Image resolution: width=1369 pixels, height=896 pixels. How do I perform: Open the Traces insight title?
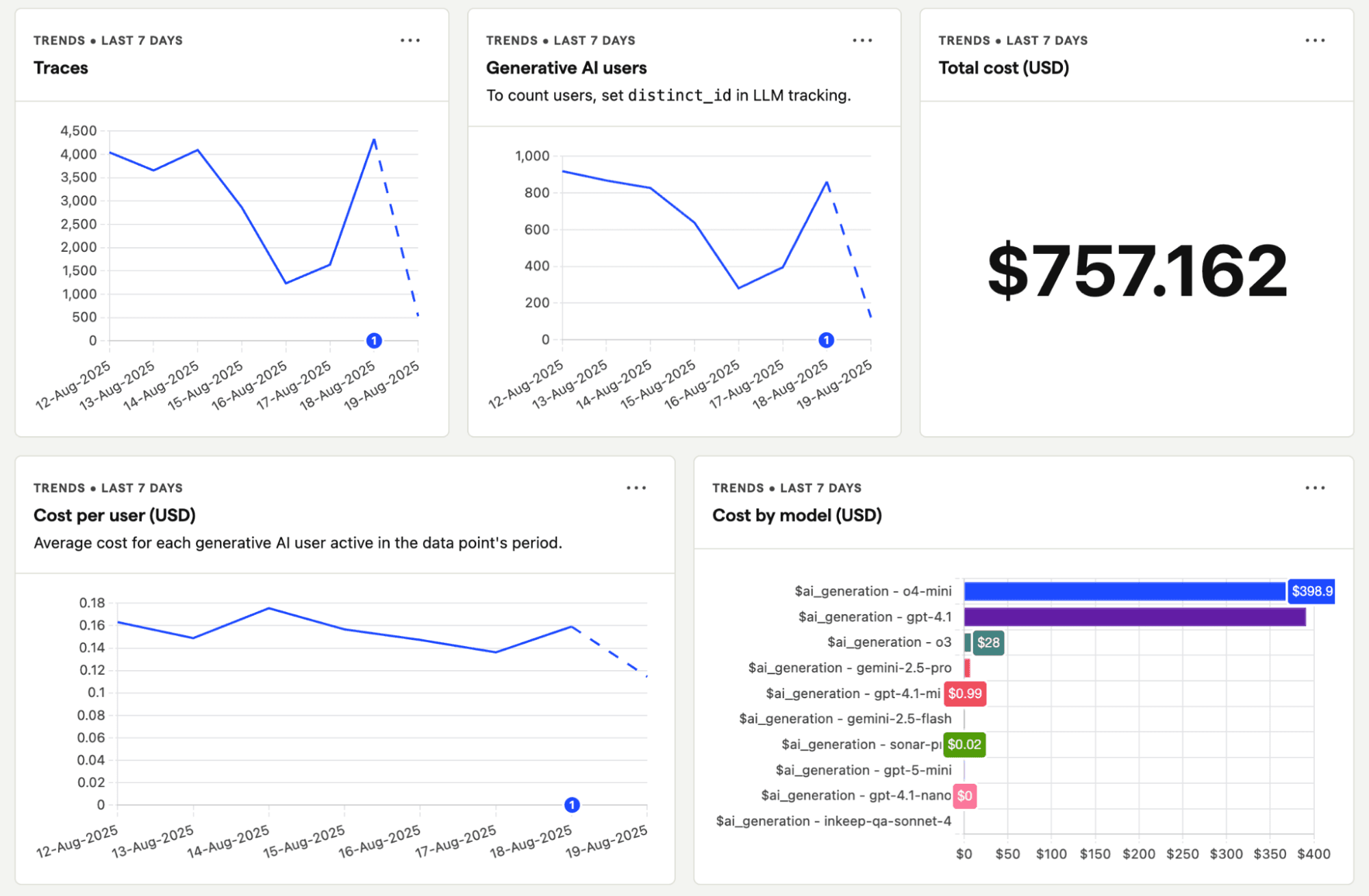pos(60,68)
